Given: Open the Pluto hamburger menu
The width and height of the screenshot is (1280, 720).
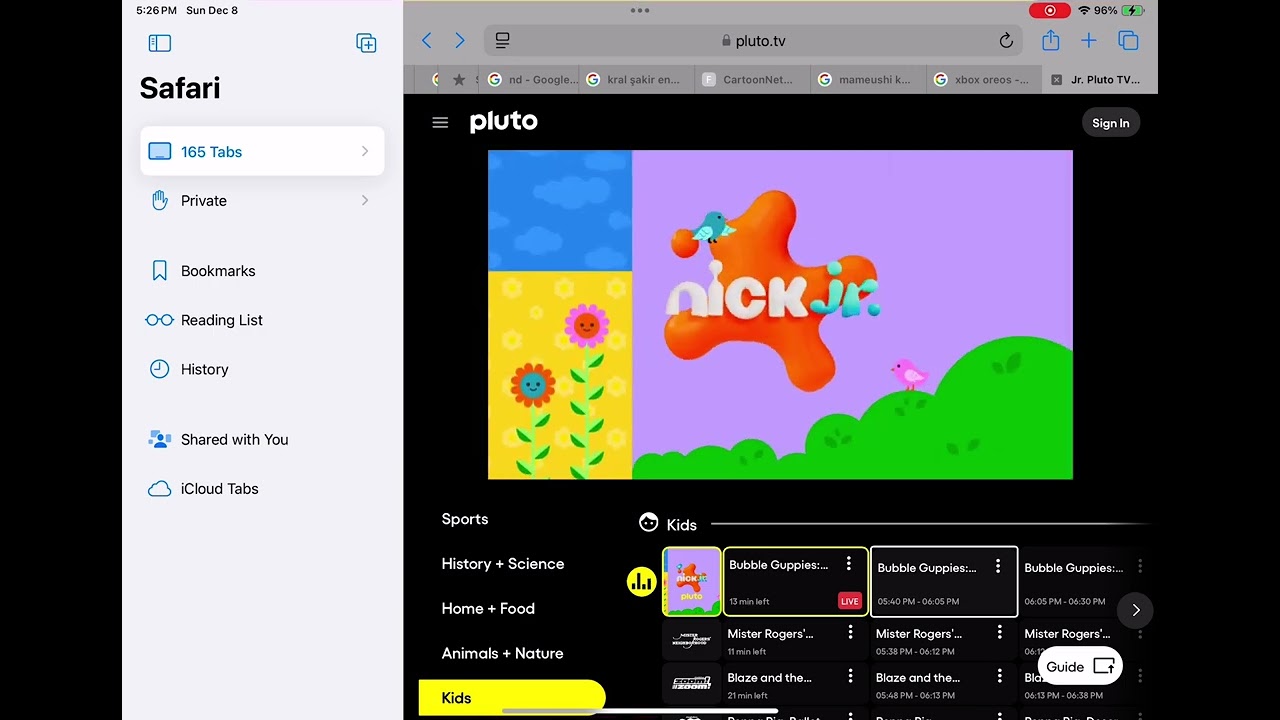Looking at the screenshot, I should (x=440, y=122).
